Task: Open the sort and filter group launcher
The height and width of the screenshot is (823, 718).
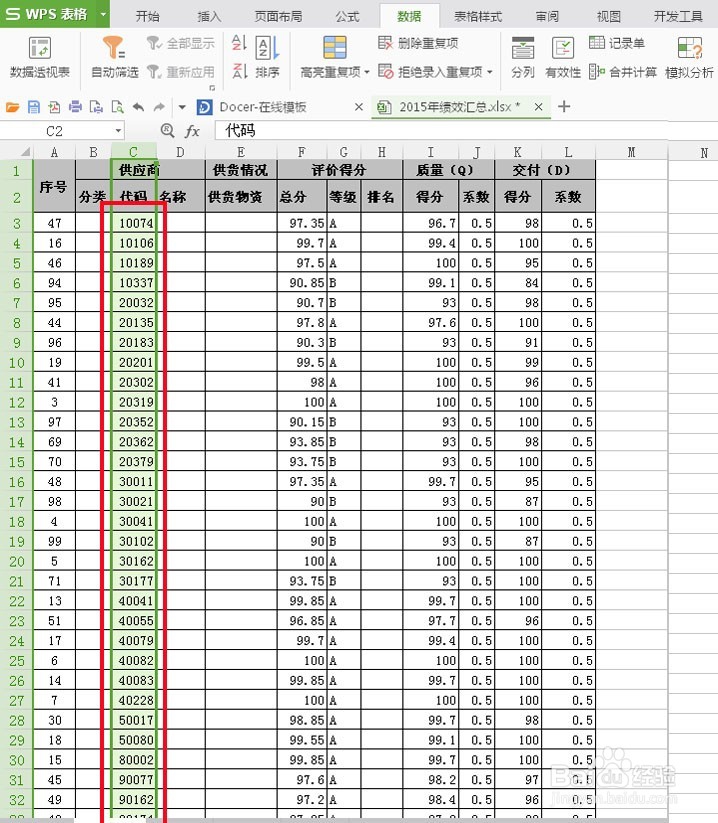Action: point(212,88)
